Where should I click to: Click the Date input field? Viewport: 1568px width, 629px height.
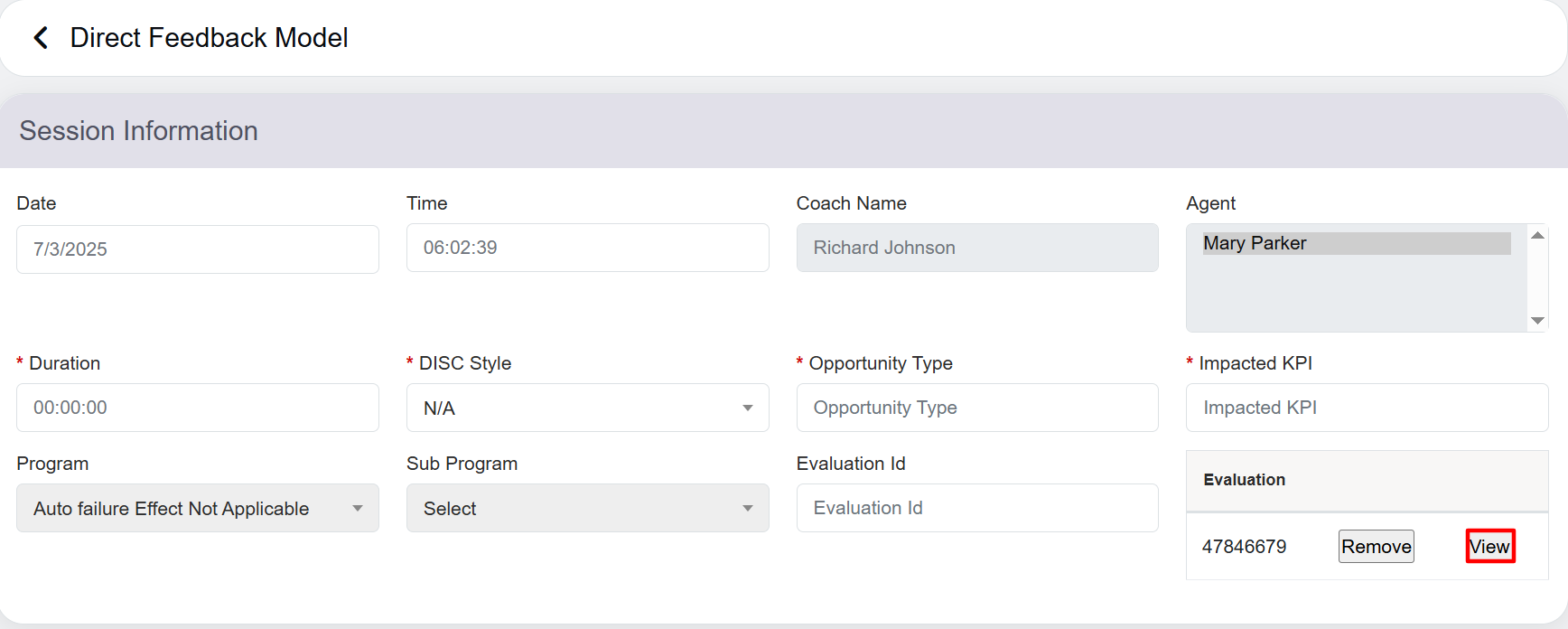pyautogui.click(x=197, y=249)
